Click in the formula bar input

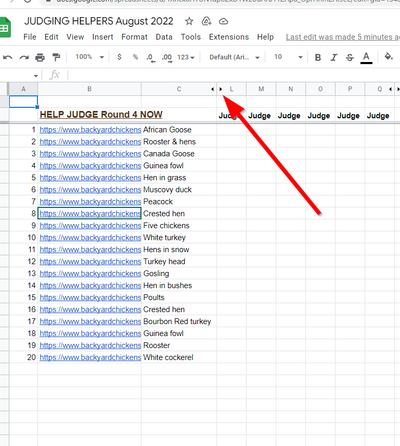coord(233,75)
